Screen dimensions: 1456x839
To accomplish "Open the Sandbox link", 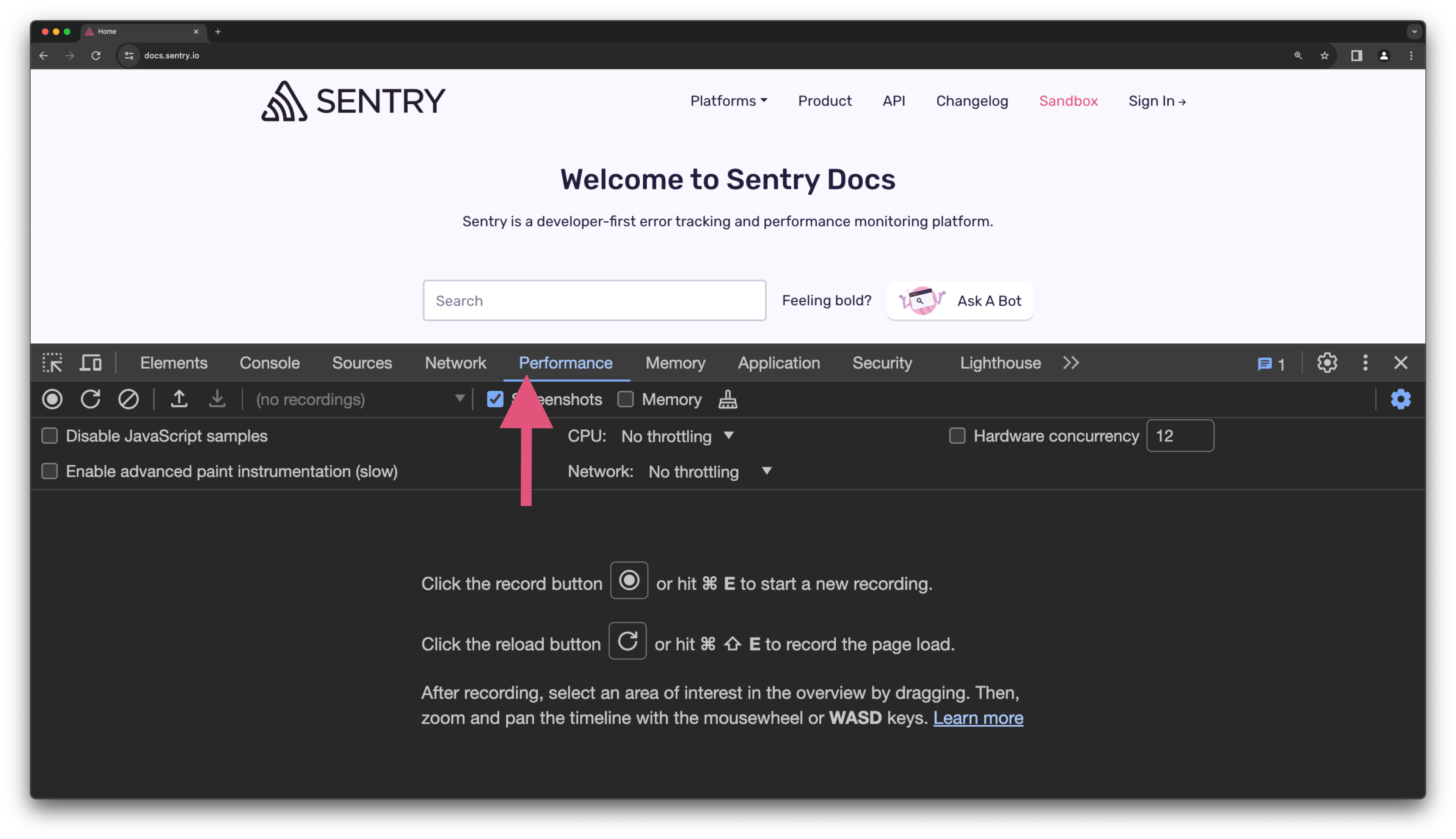I will click(x=1068, y=101).
